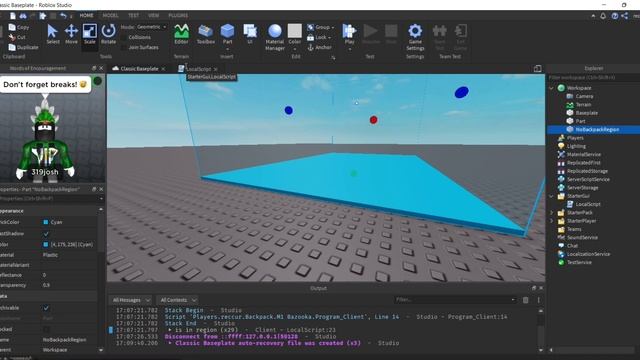Select ReplicatedStorage in Explorer

click(587, 171)
